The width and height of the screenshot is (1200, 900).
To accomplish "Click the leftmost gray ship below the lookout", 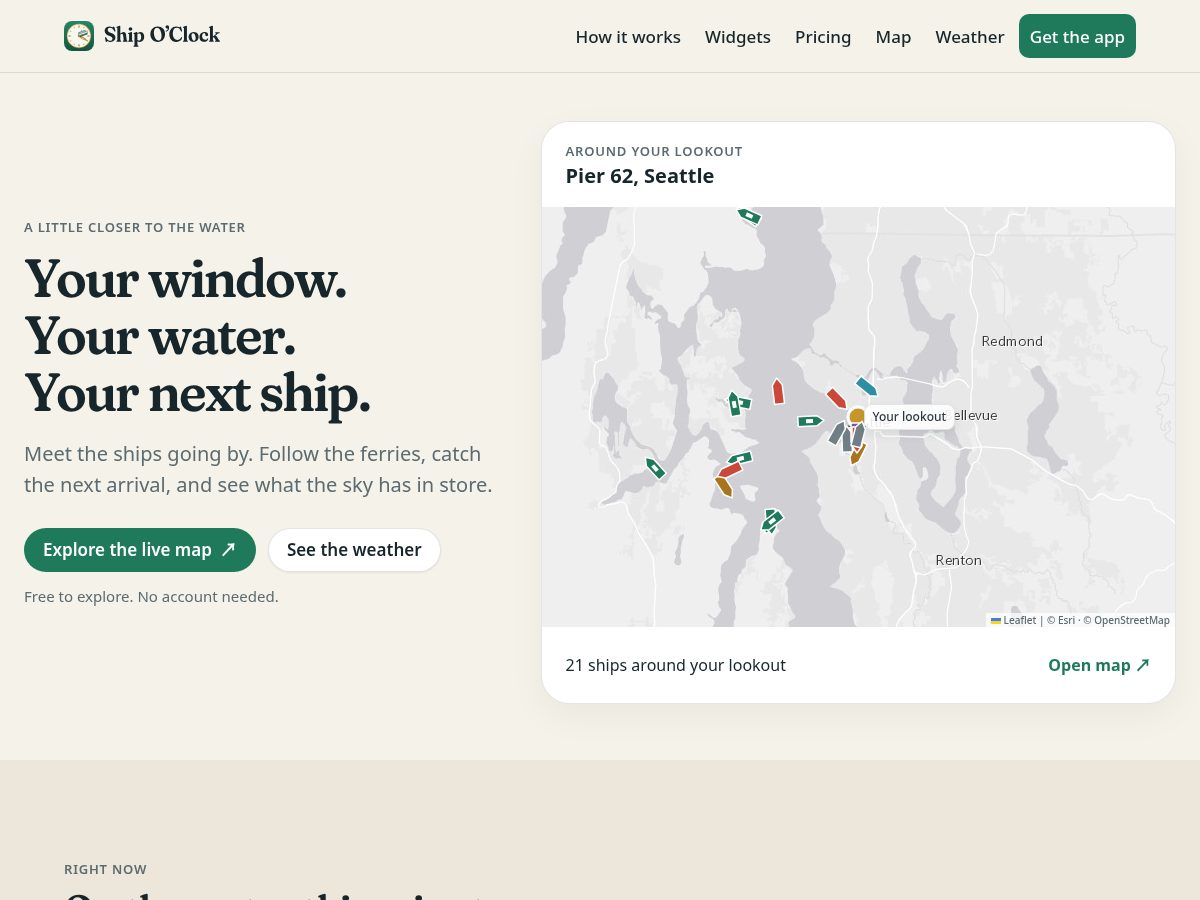I will 838,433.
